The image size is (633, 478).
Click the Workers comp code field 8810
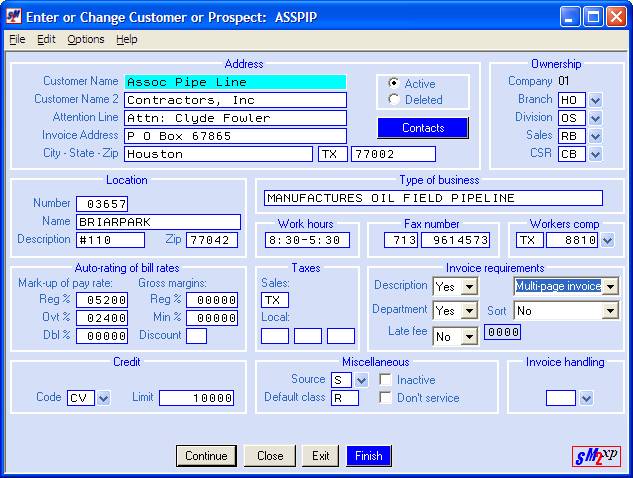(572, 240)
